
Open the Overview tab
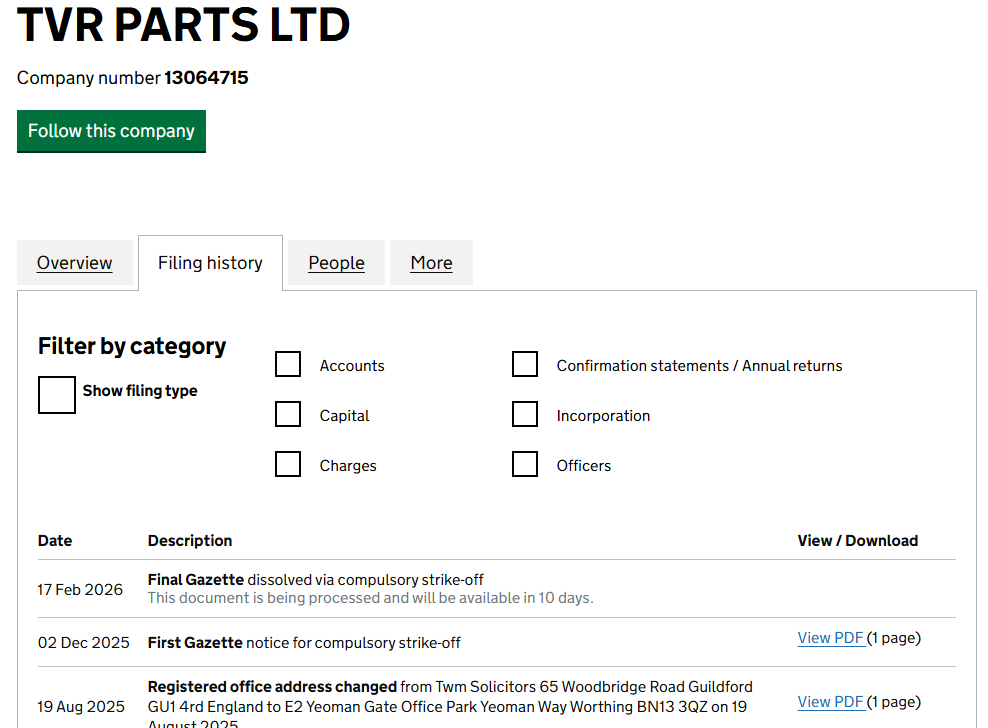pos(75,263)
